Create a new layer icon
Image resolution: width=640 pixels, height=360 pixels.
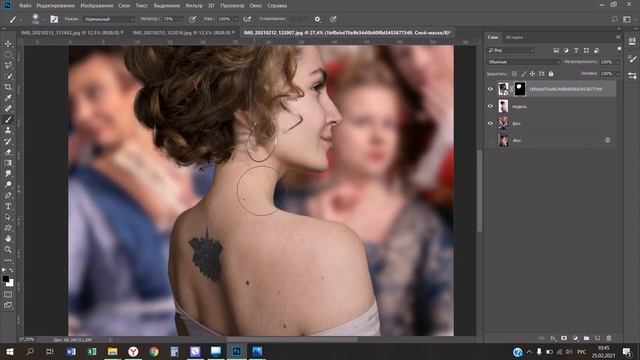597,338
